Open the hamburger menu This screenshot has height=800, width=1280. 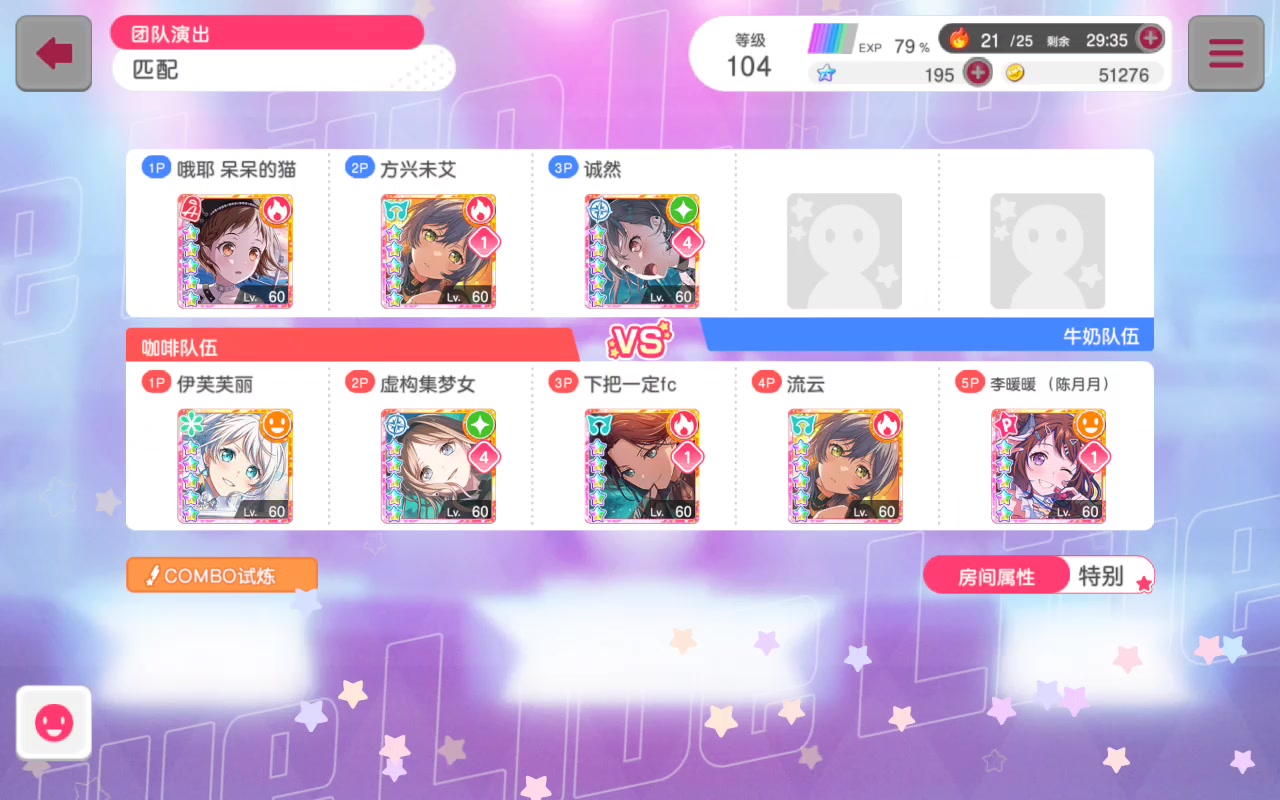[1226, 53]
